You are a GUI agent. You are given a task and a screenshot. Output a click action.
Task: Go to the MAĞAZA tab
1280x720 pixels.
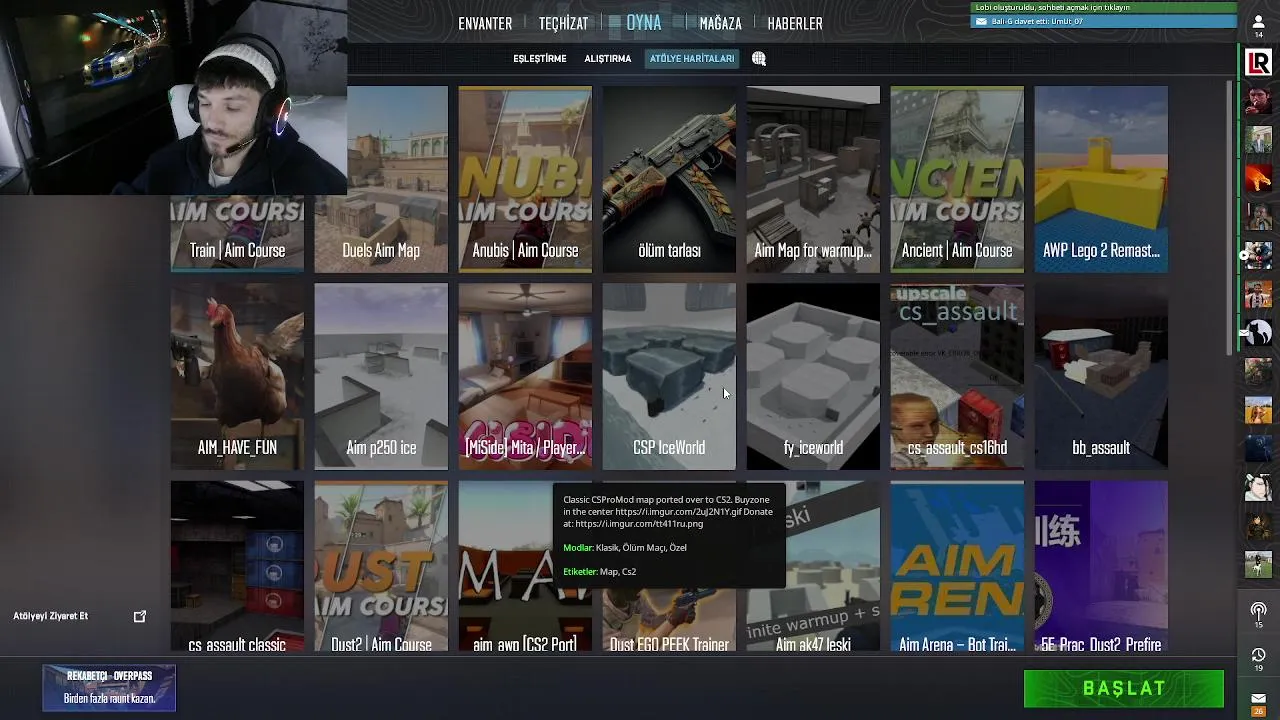coord(720,23)
